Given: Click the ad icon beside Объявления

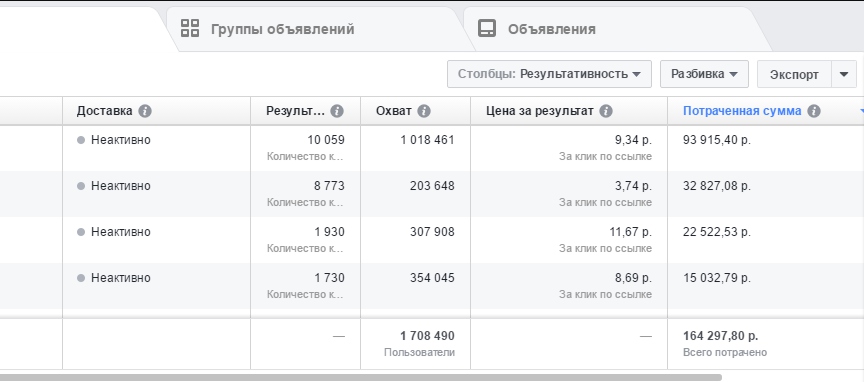Looking at the screenshot, I should click(487, 28).
